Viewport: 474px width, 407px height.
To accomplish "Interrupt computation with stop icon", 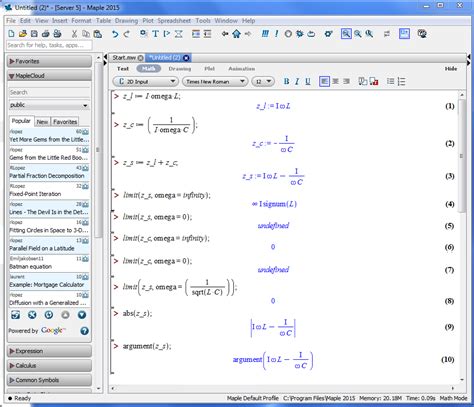I will [x=288, y=34].
